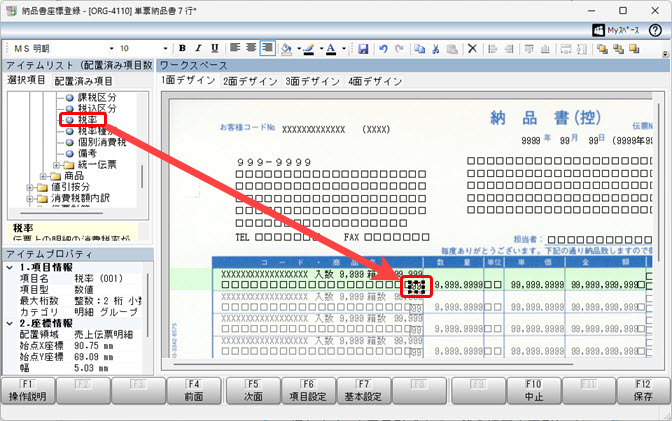The width and height of the screenshot is (672, 421).
Task: Align text to the right
Action: (267, 48)
